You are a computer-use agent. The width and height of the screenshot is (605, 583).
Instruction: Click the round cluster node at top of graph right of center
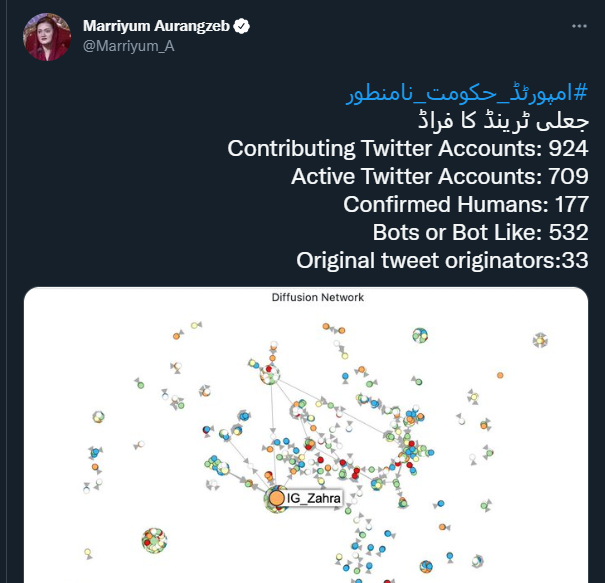pyautogui.click(x=421, y=336)
